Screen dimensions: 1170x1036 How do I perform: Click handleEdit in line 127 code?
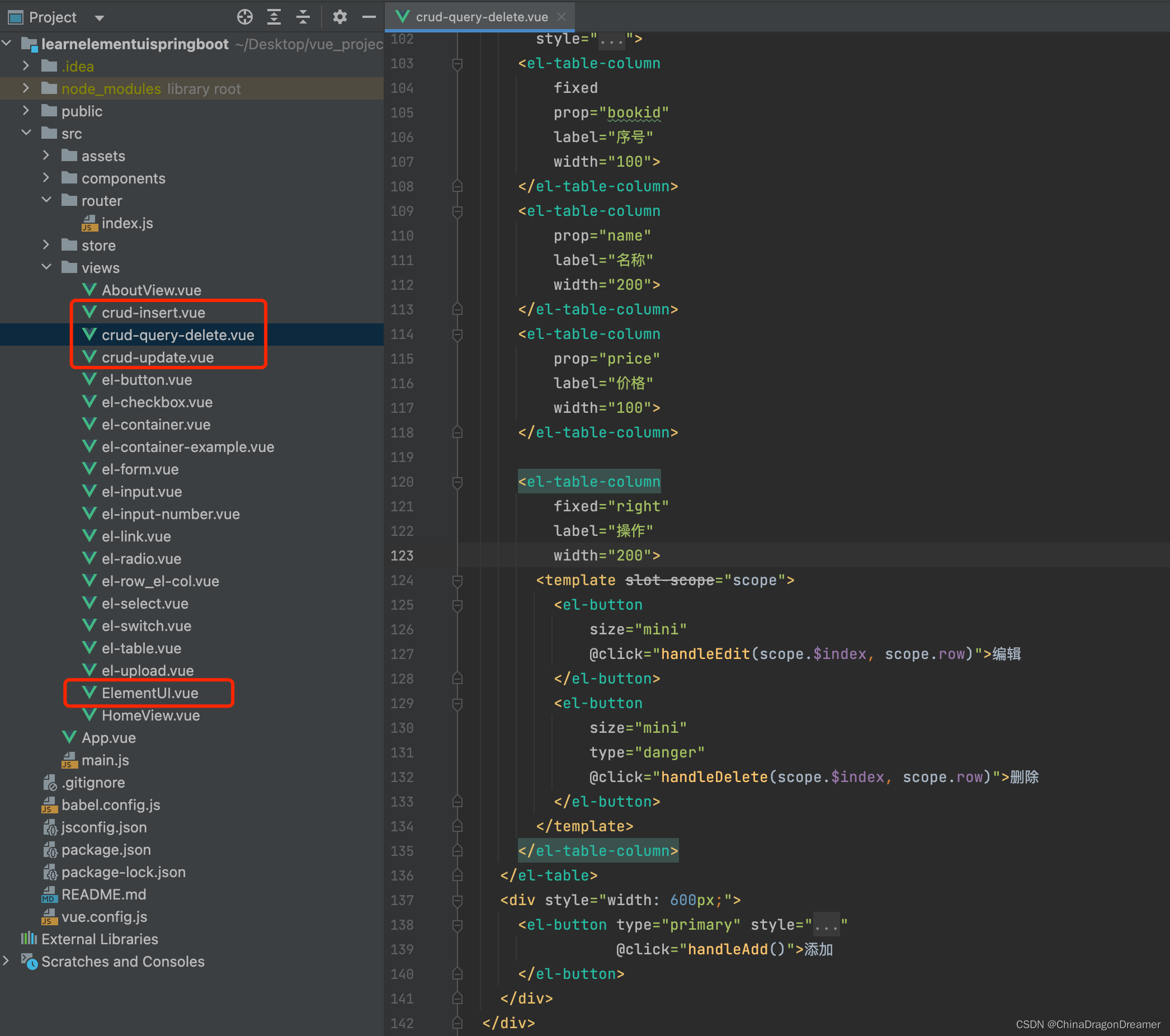(705, 653)
